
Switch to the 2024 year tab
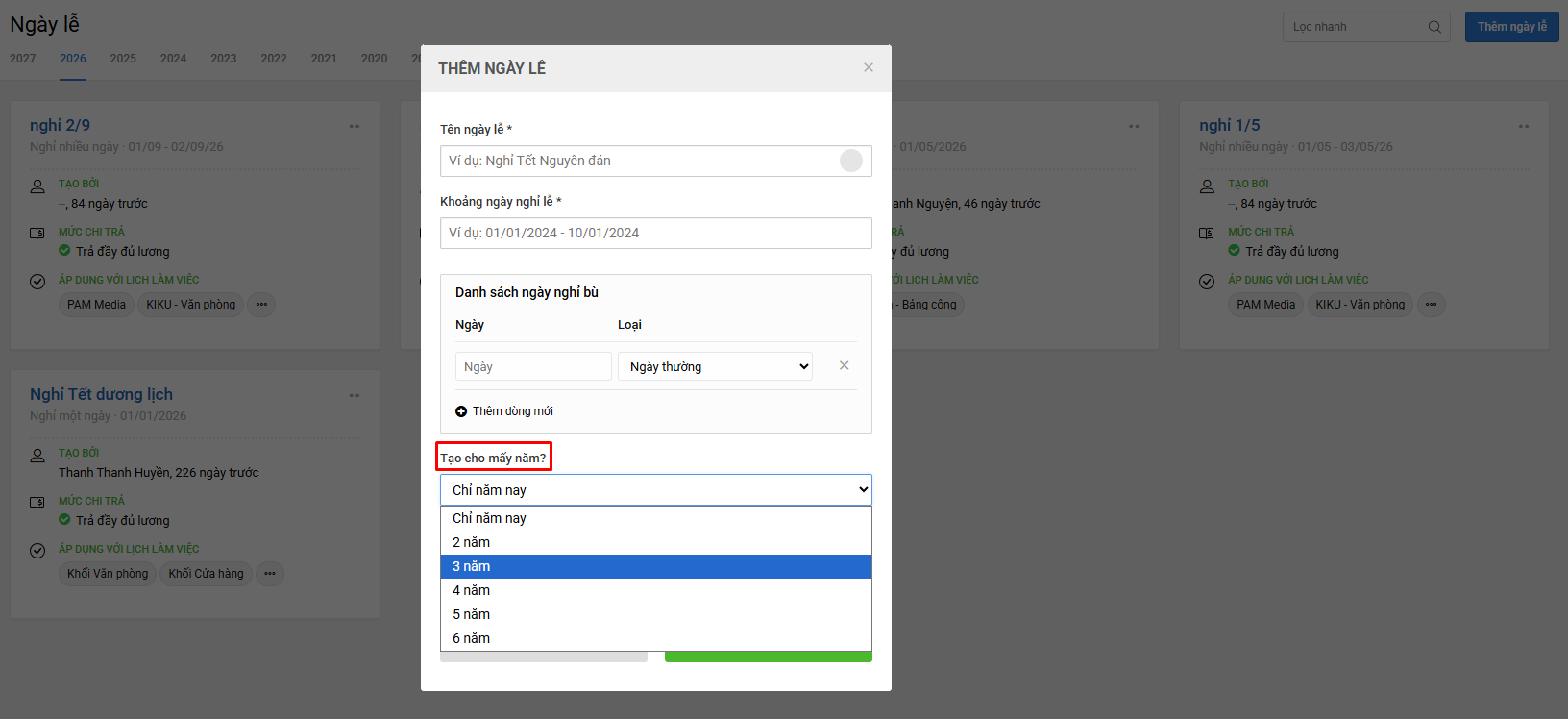(x=174, y=59)
